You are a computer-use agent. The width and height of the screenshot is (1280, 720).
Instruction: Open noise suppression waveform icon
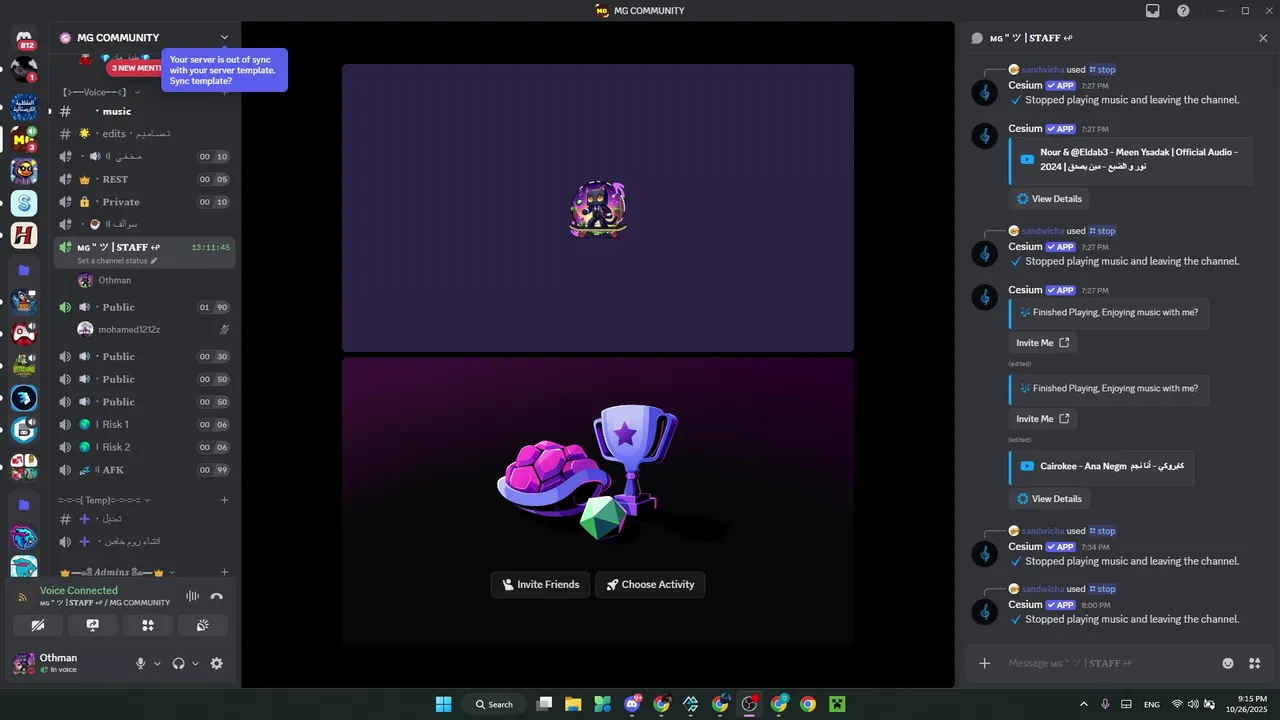tap(192, 597)
